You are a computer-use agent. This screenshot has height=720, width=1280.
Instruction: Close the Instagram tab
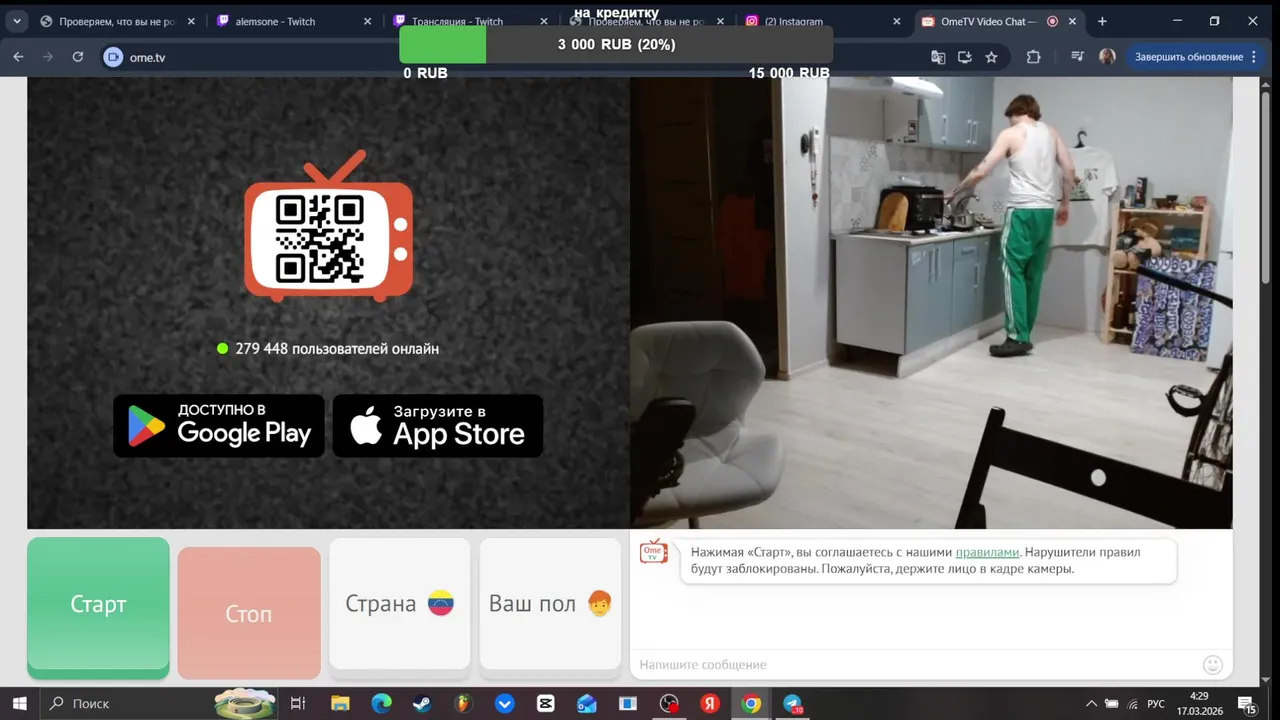click(896, 21)
